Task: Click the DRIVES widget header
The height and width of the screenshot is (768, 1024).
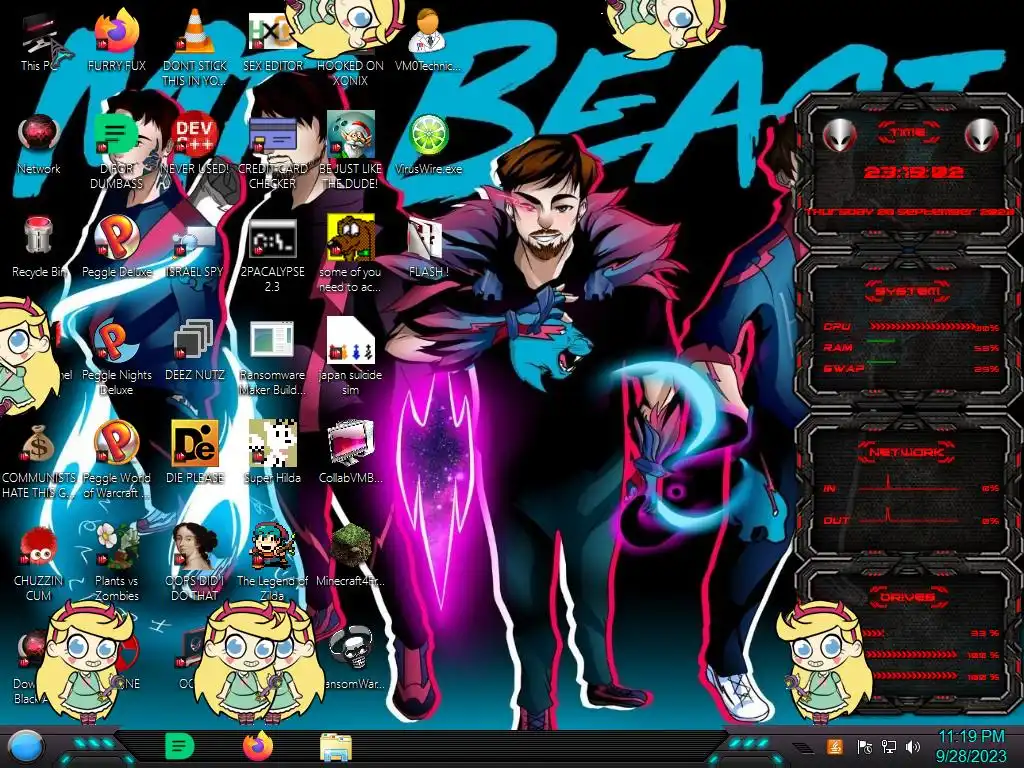Action: pos(908,597)
